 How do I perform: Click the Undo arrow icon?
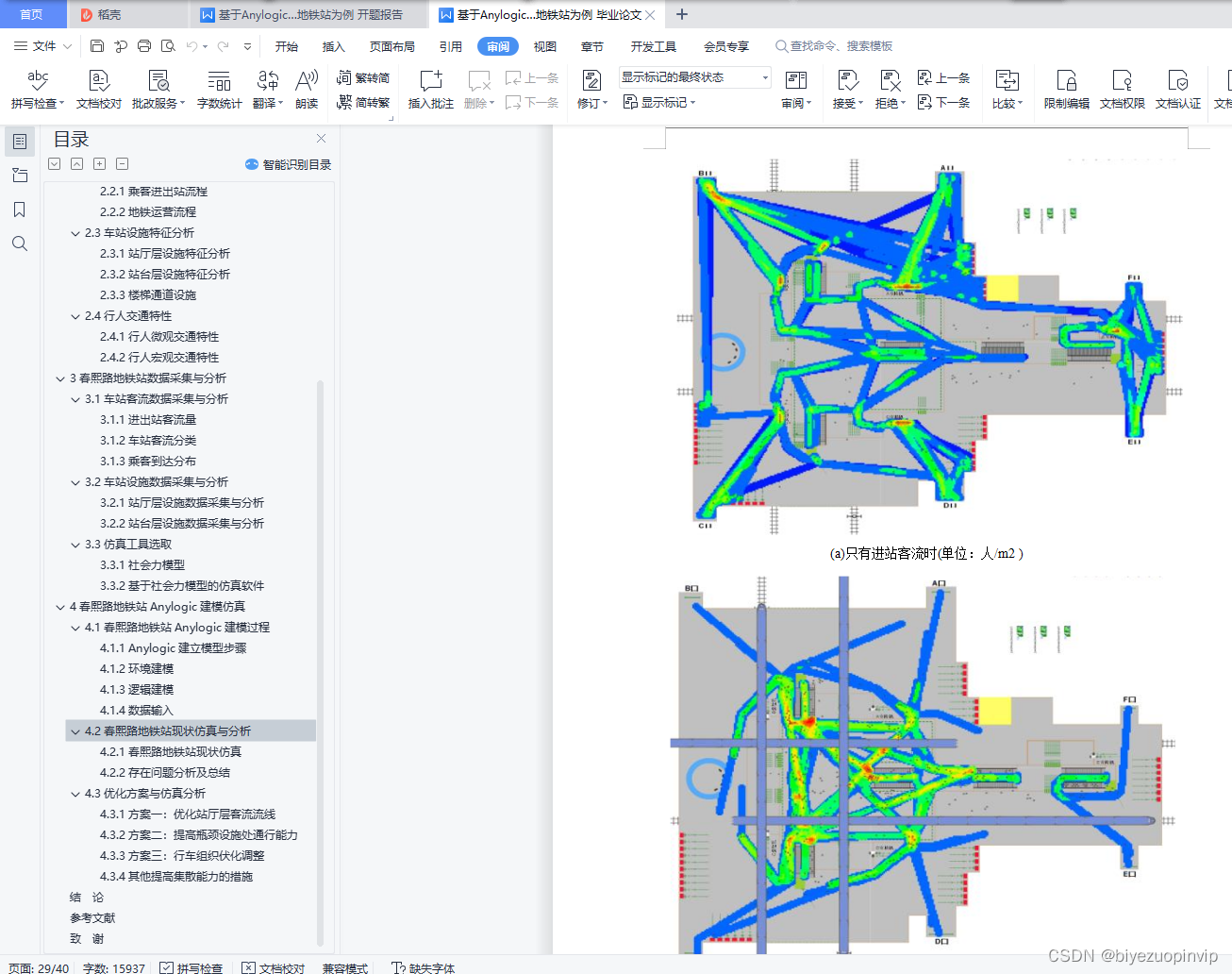(192, 45)
